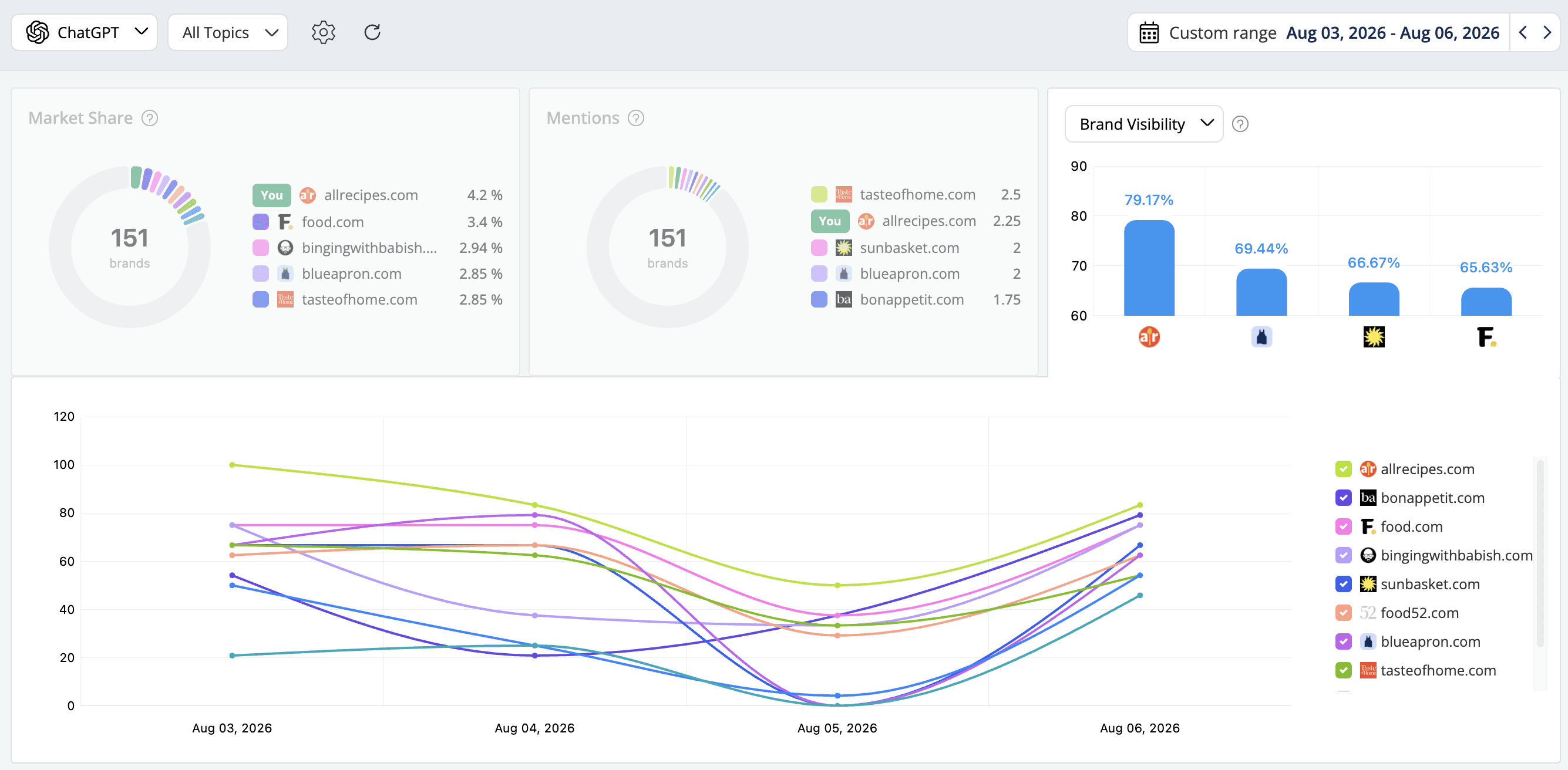This screenshot has width=1568, height=770.
Task: Click food52 logo in chart legend
Action: pos(1368,613)
